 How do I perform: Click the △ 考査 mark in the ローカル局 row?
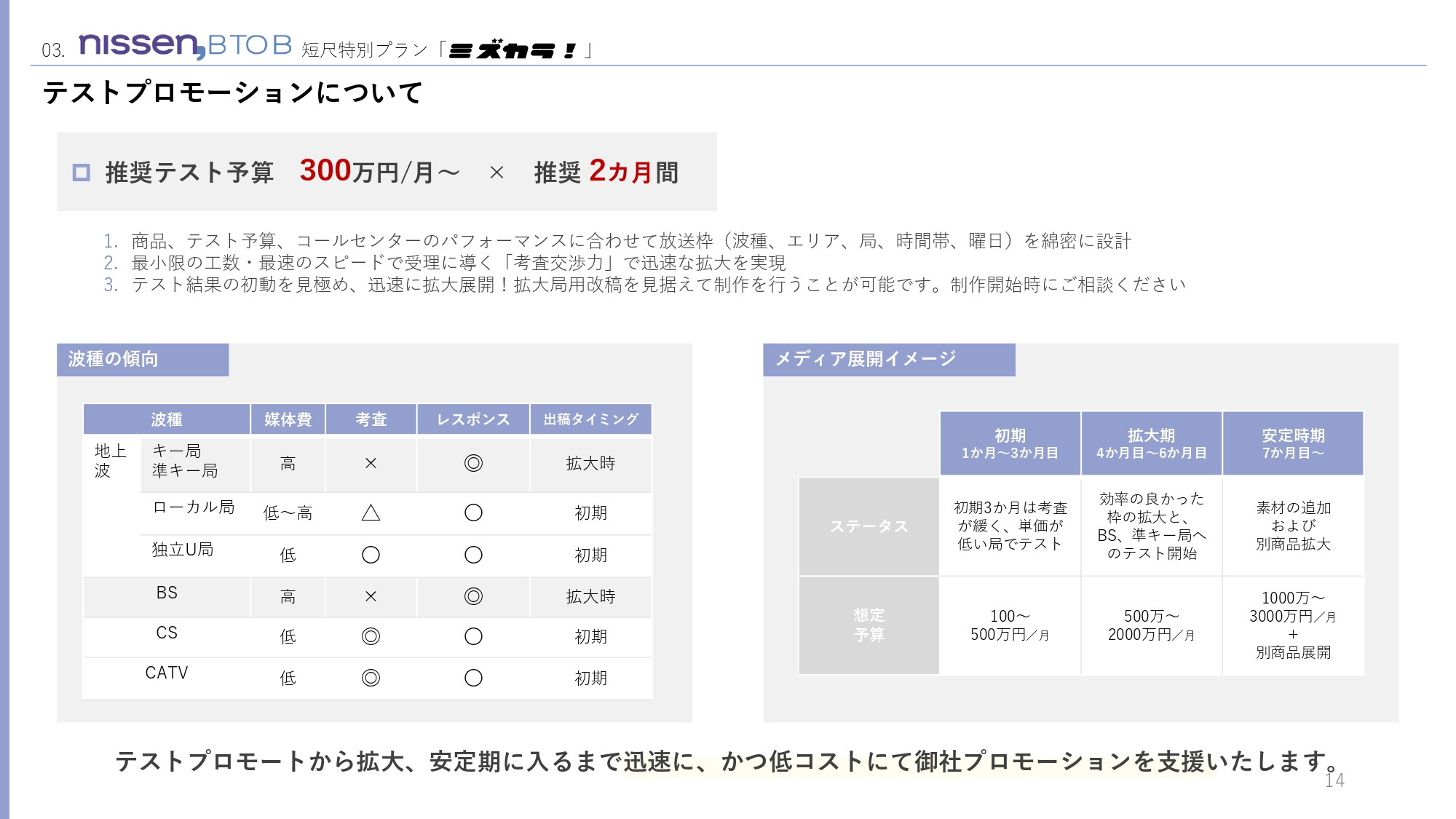click(370, 513)
